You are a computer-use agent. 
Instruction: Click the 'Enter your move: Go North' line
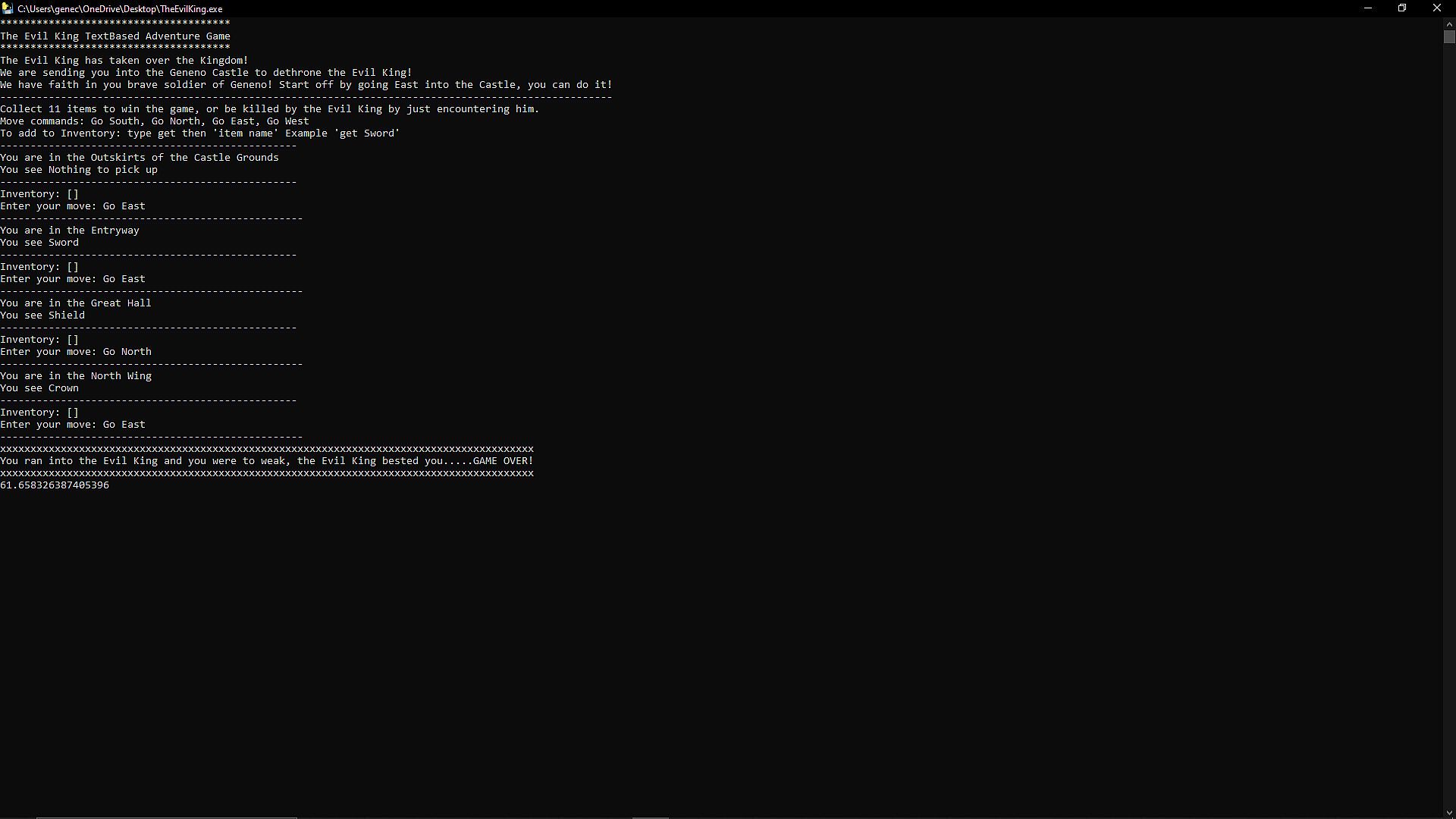[x=76, y=352]
